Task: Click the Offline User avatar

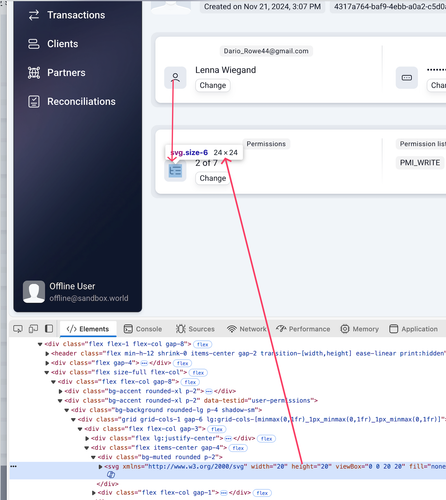Action: [x=34, y=292]
